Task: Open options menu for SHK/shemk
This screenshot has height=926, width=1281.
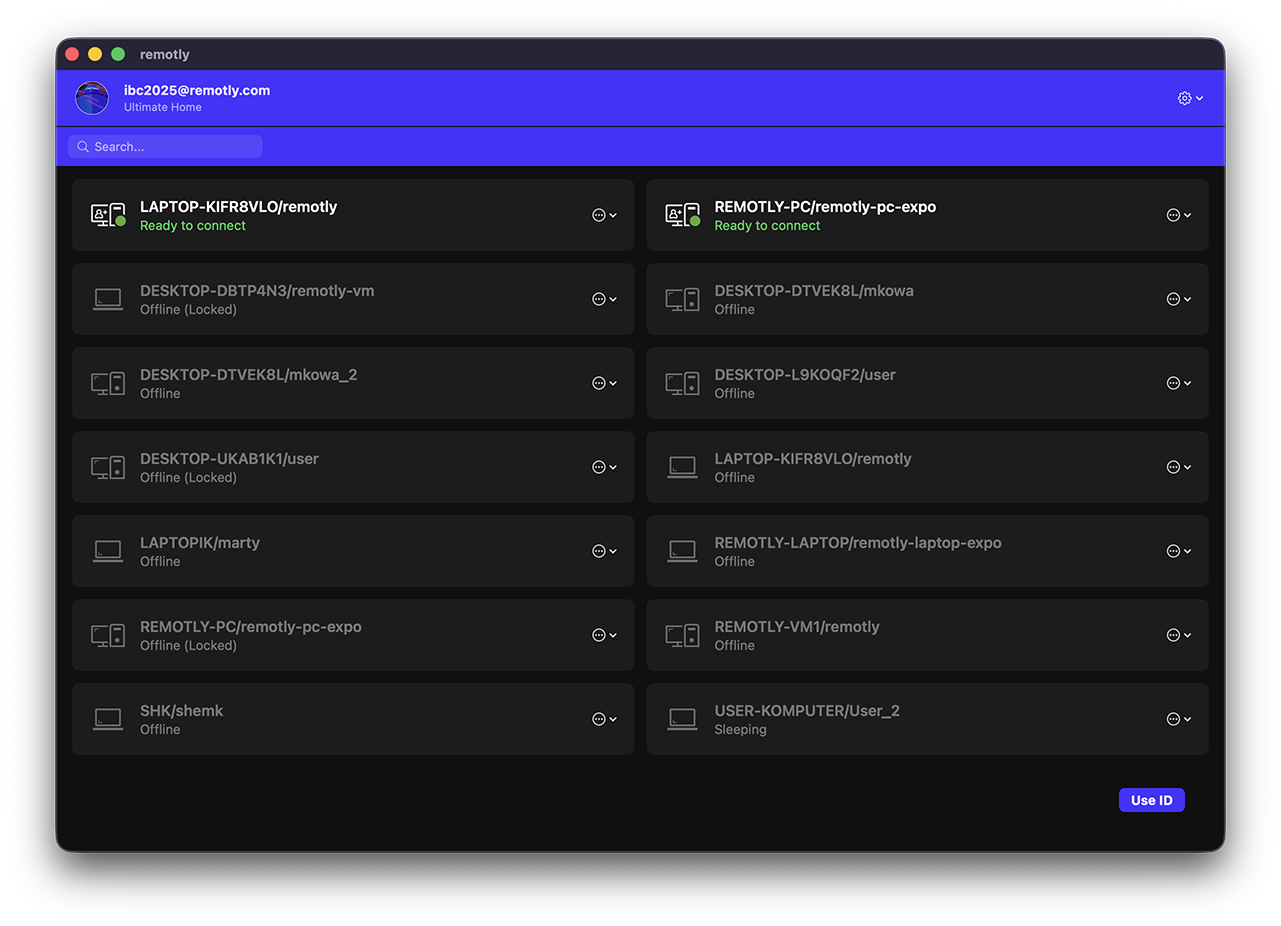Action: [604, 719]
